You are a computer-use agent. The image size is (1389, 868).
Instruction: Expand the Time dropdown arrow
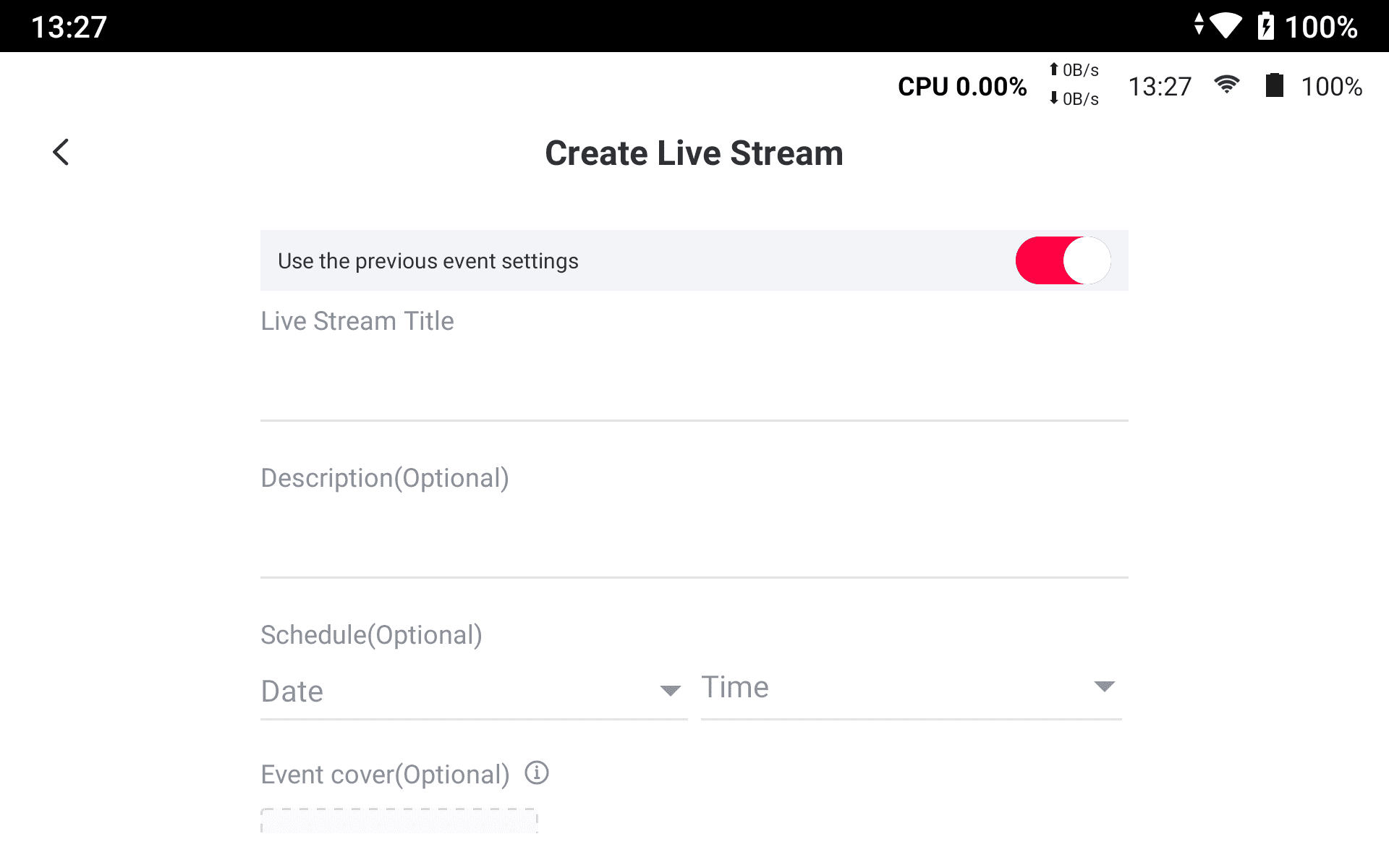pos(1104,686)
